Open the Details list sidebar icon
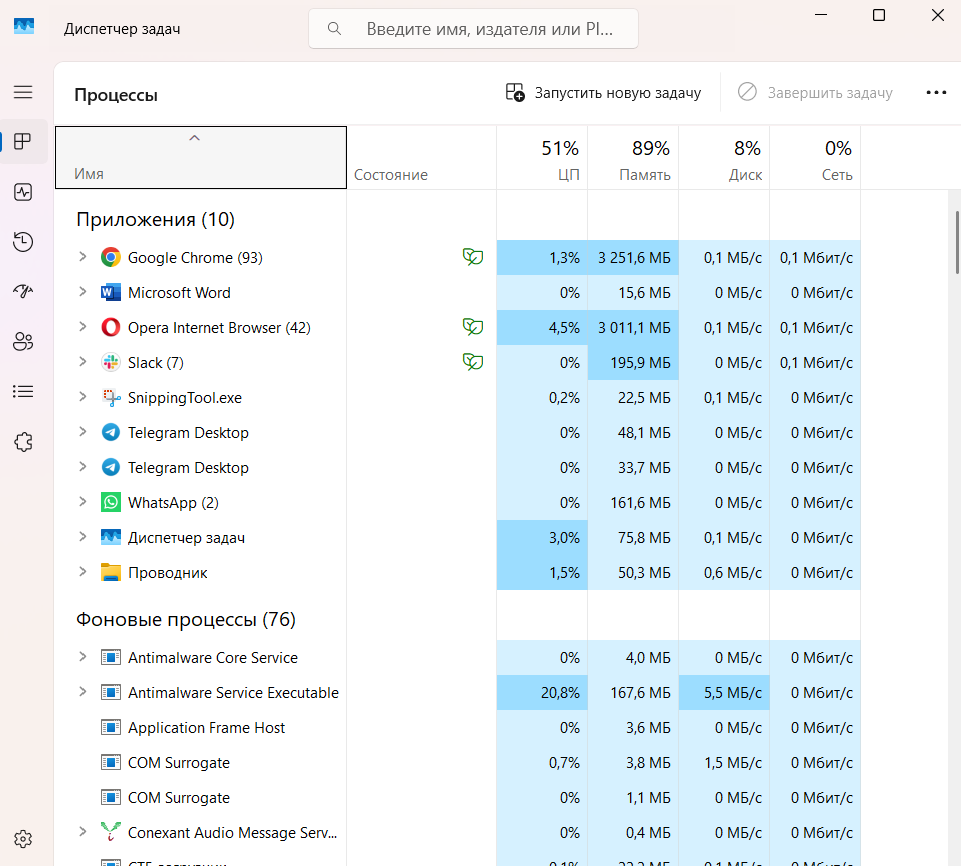This screenshot has height=866, width=961. 23,391
